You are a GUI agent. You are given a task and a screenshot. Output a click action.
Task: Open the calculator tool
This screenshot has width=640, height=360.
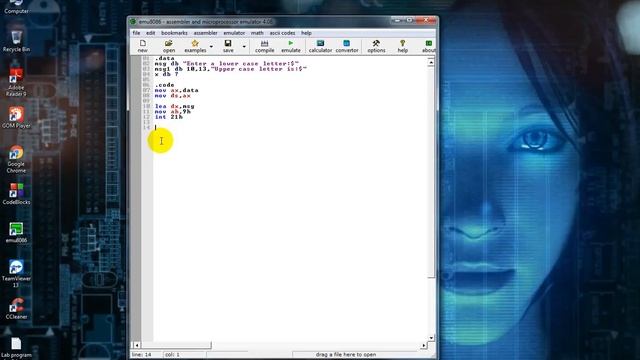(320, 46)
